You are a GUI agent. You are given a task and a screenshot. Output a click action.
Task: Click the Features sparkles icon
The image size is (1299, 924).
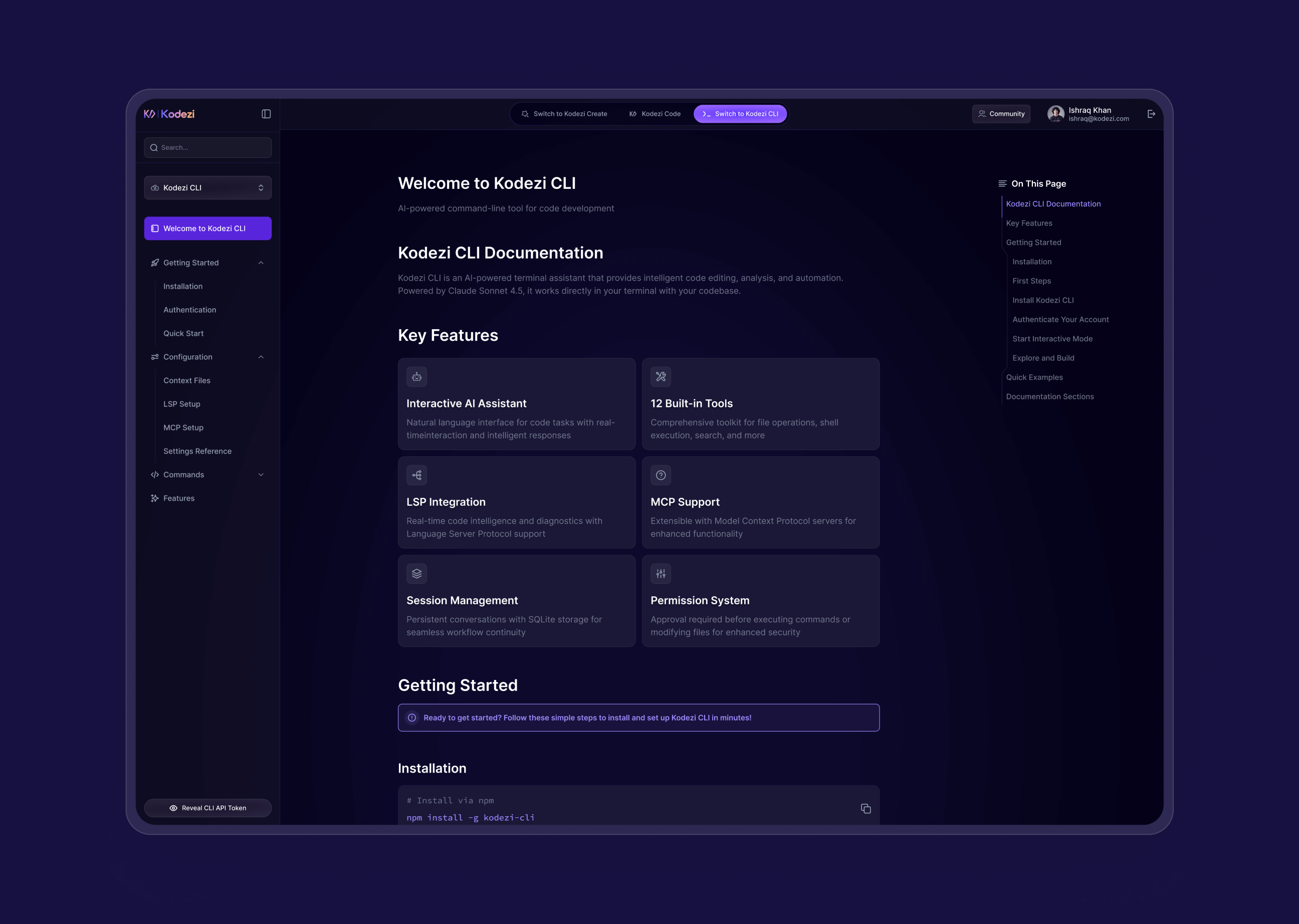154,498
